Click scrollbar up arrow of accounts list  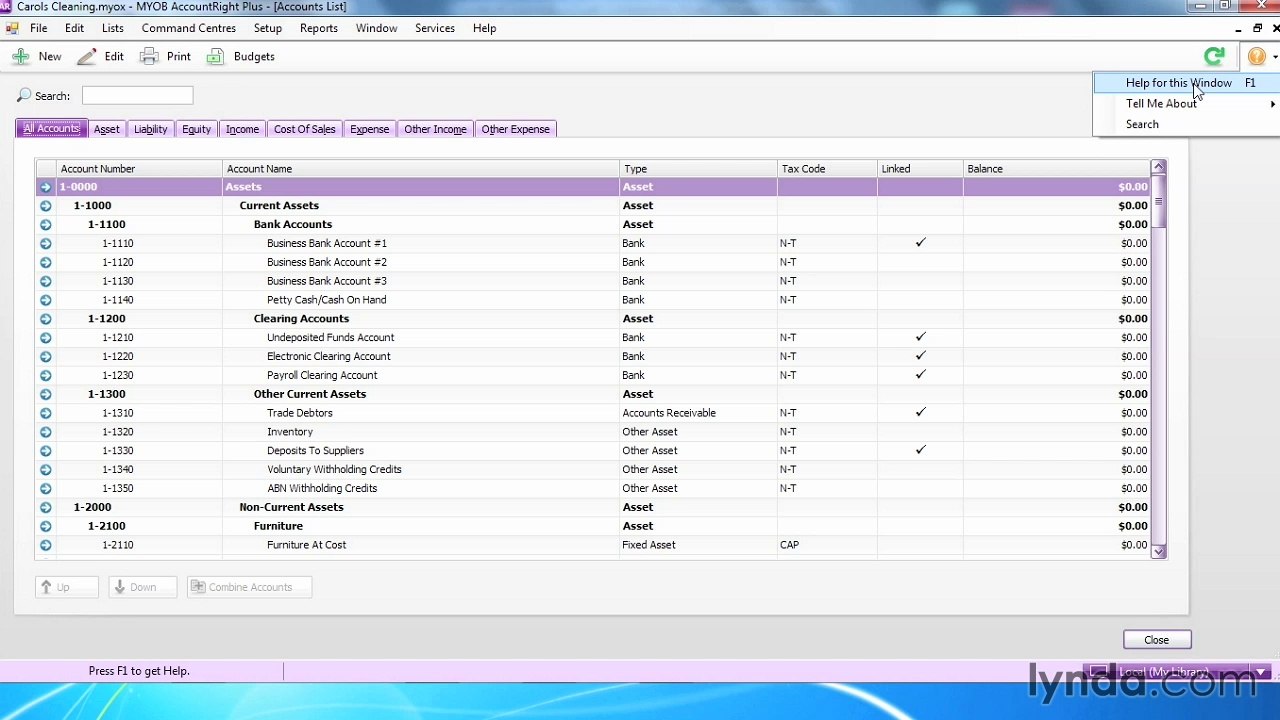[1159, 167]
